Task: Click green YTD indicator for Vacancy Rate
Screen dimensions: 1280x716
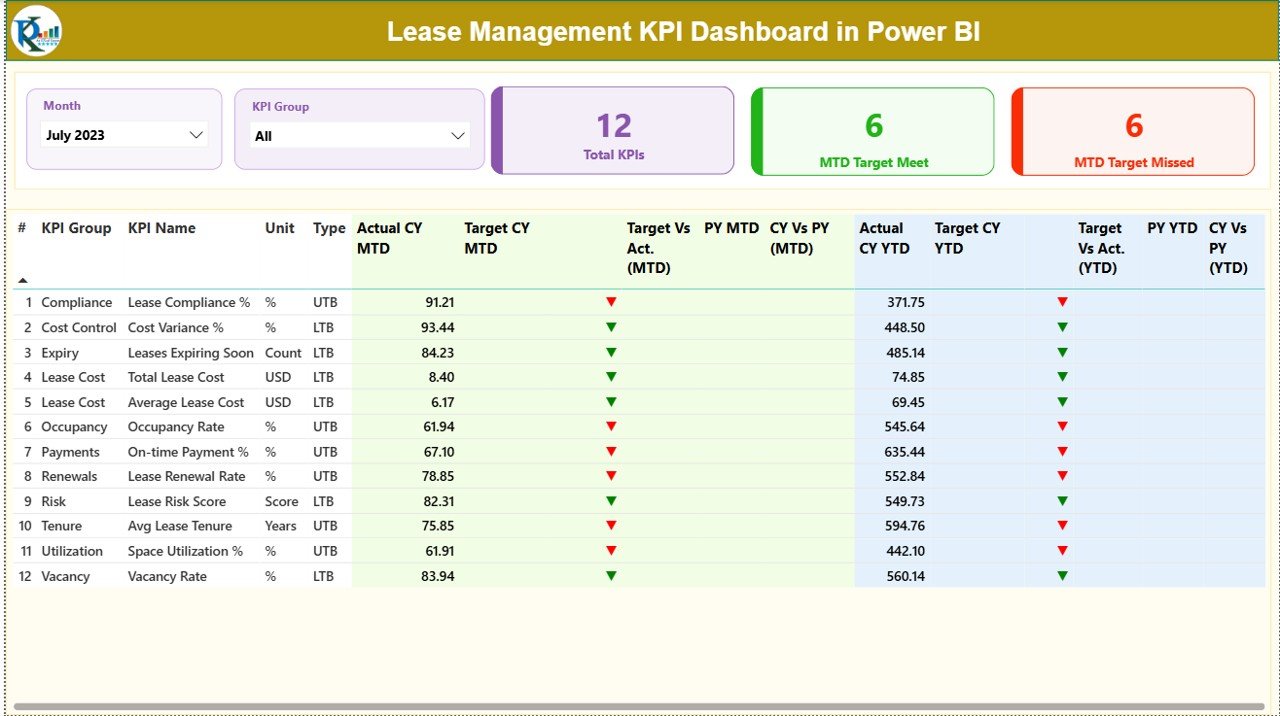Action: (1062, 576)
